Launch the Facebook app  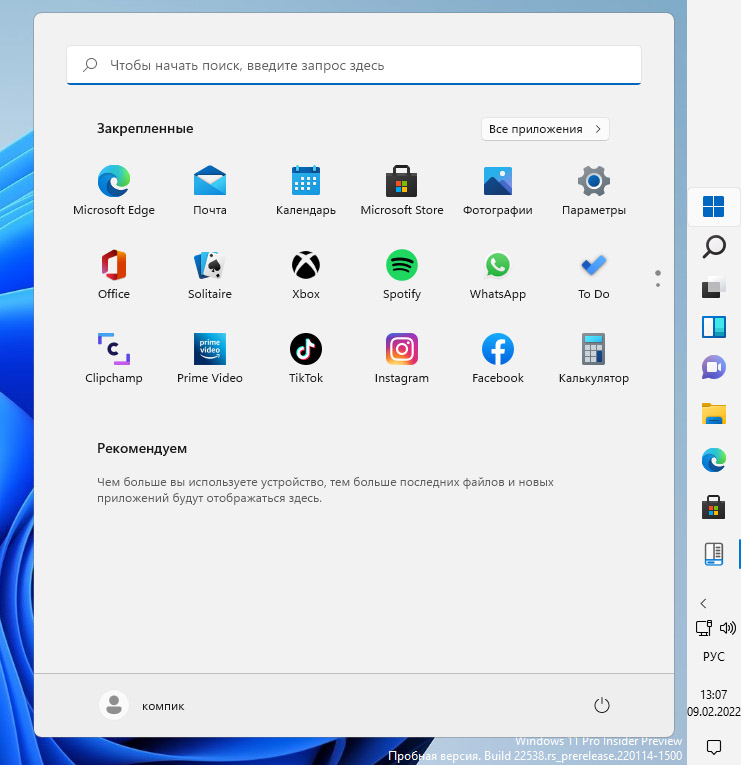click(498, 359)
